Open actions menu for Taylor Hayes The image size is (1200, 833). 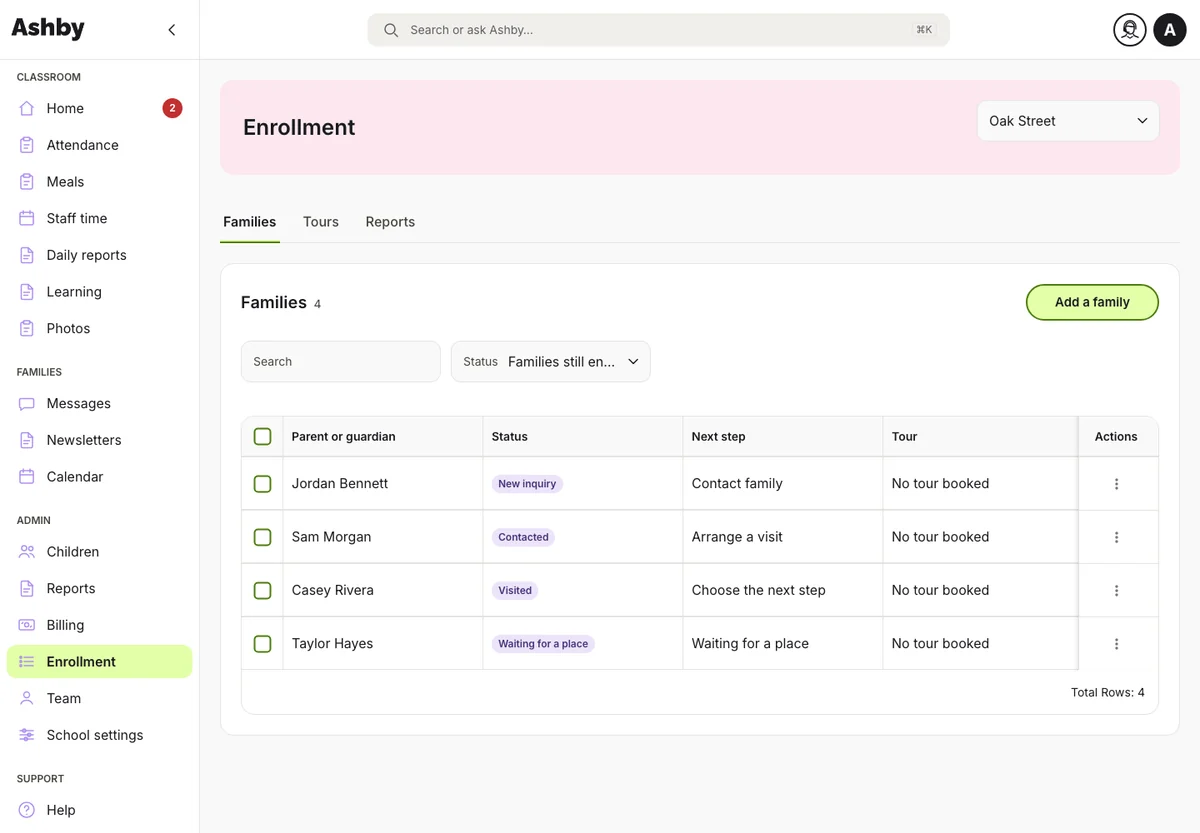click(1116, 644)
